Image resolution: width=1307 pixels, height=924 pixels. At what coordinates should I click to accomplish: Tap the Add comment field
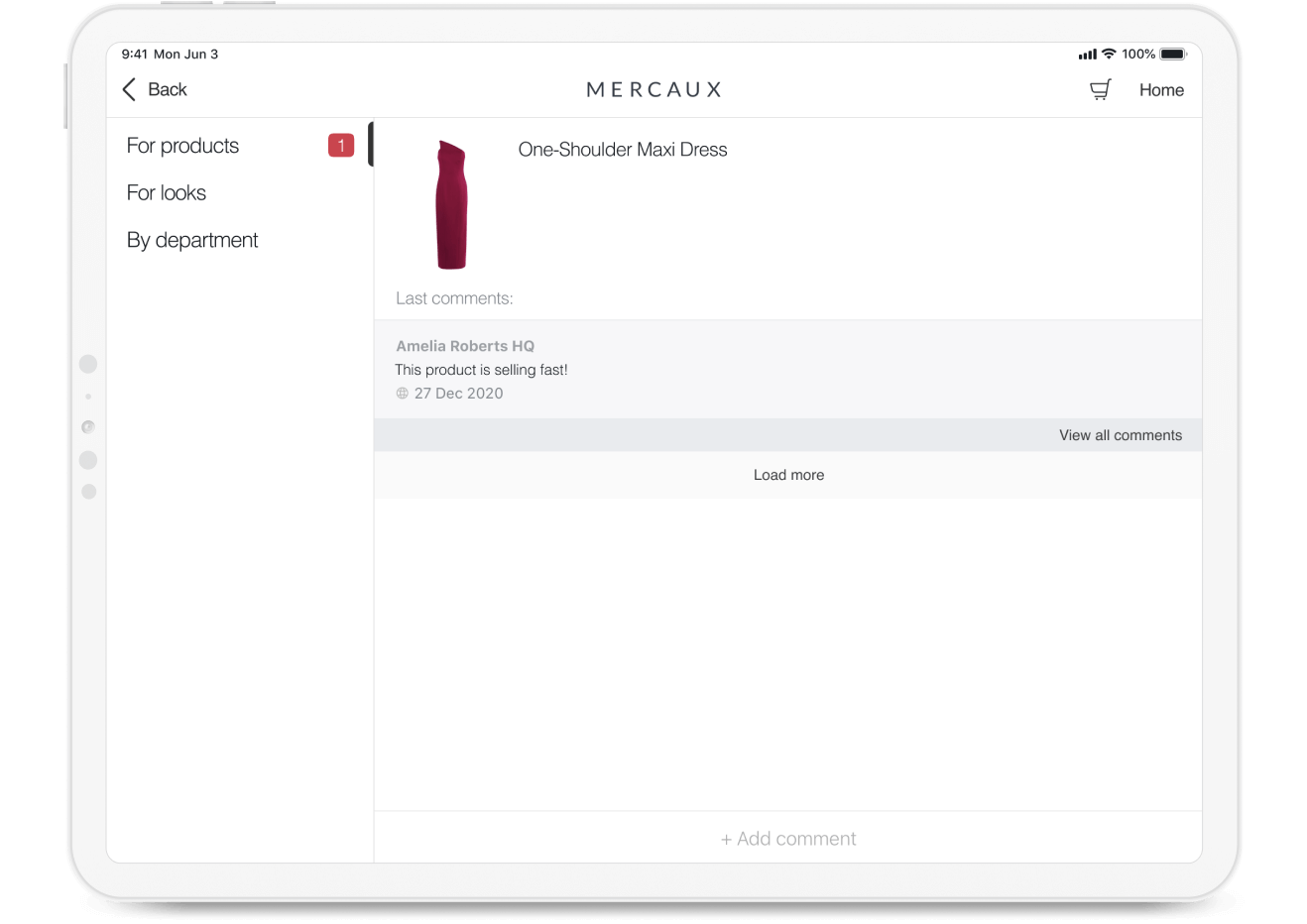tap(788, 839)
